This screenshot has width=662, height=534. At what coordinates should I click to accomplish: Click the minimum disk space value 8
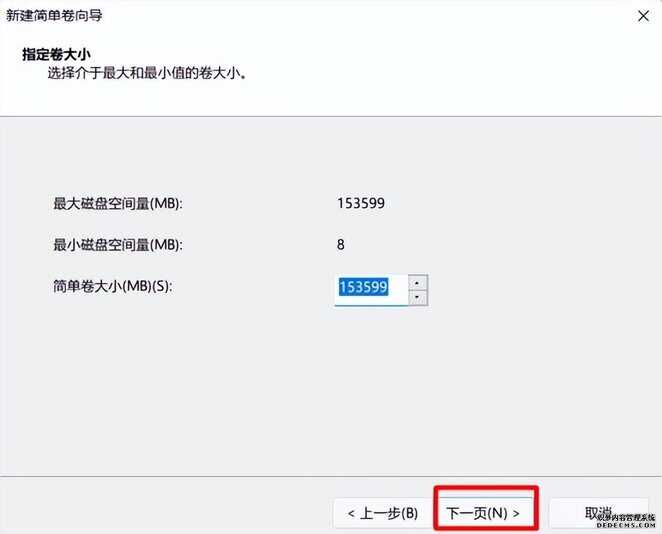click(341, 244)
